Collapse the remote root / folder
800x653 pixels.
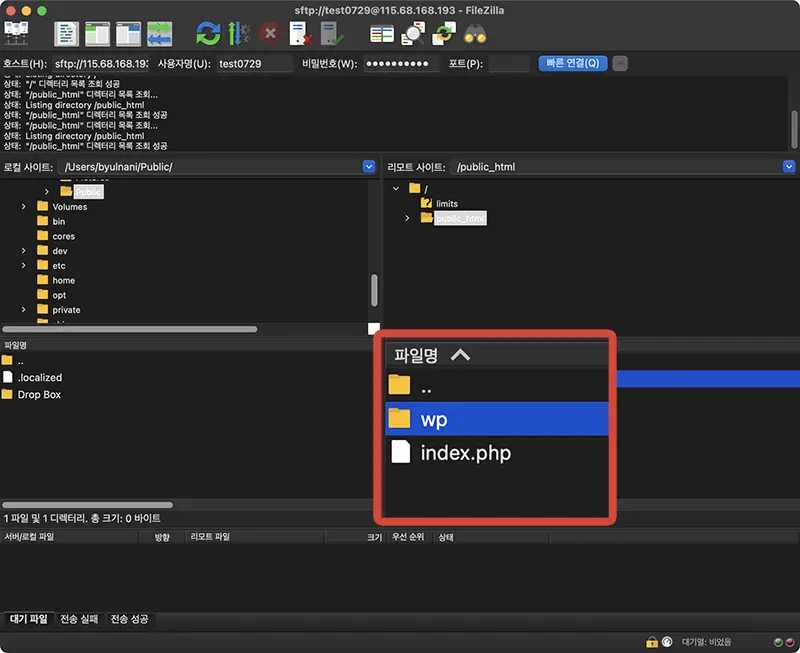(396, 188)
